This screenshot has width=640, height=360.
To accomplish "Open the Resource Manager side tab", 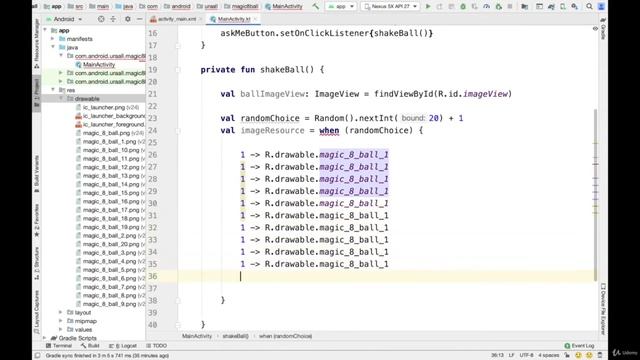I will 36,43.
